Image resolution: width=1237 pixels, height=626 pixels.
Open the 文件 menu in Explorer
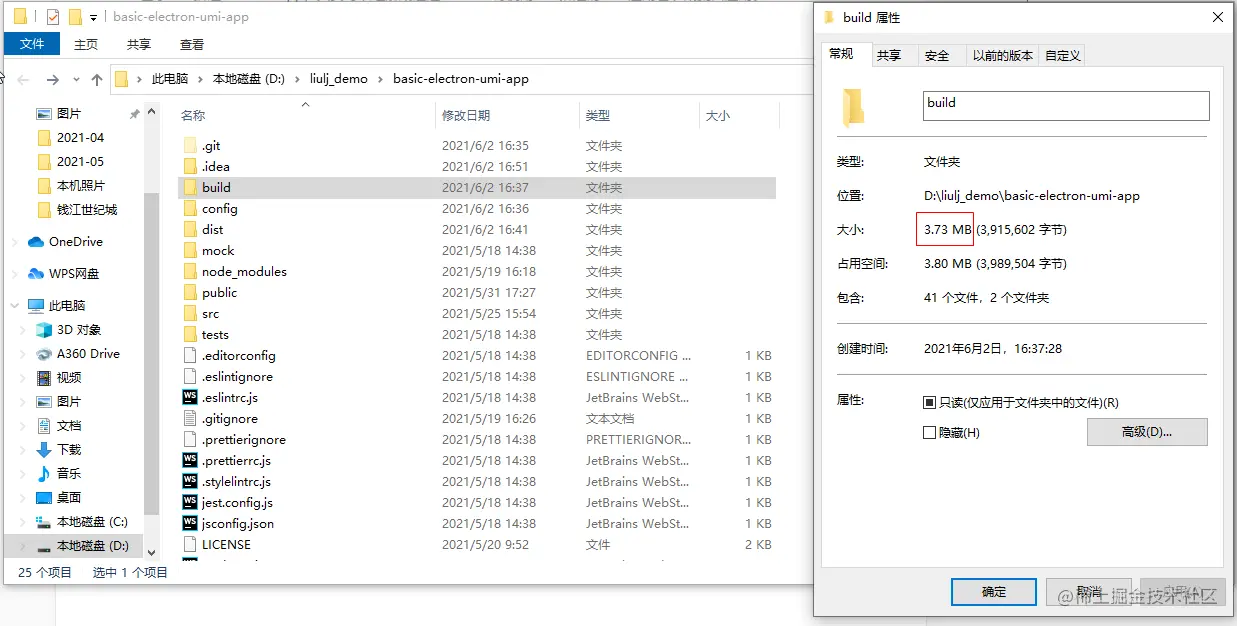pyautogui.click(x=32, y=44)
